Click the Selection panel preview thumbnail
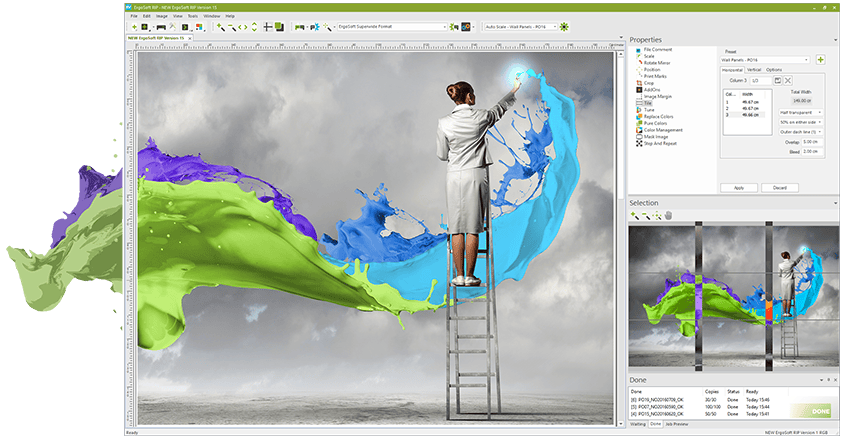This screenshot has width=850, height=440. 733,297
